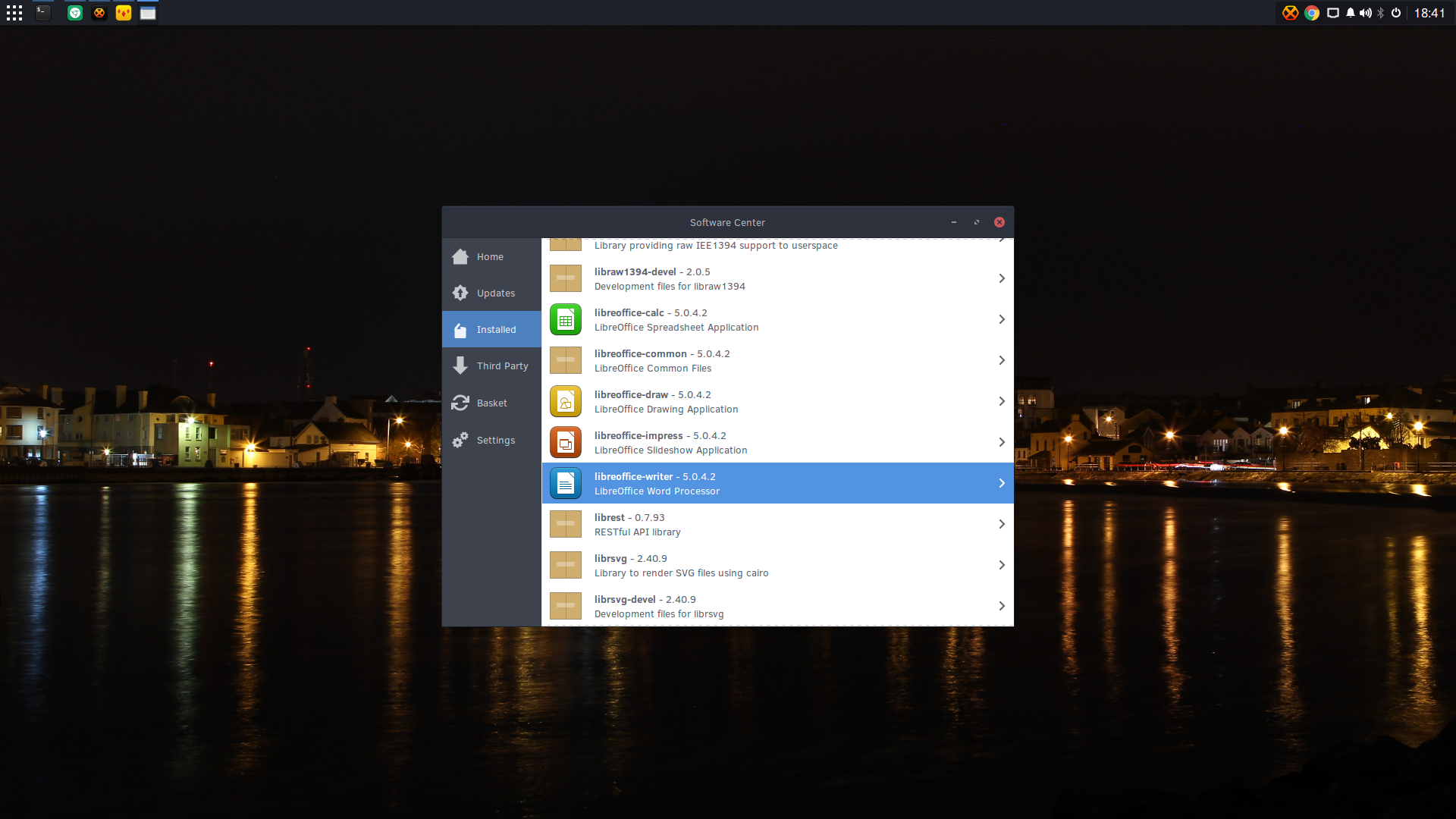Expand libreoffice-common details chevron
Image resolution: width=1456 pixels, height=819 pixels.
1002,360
